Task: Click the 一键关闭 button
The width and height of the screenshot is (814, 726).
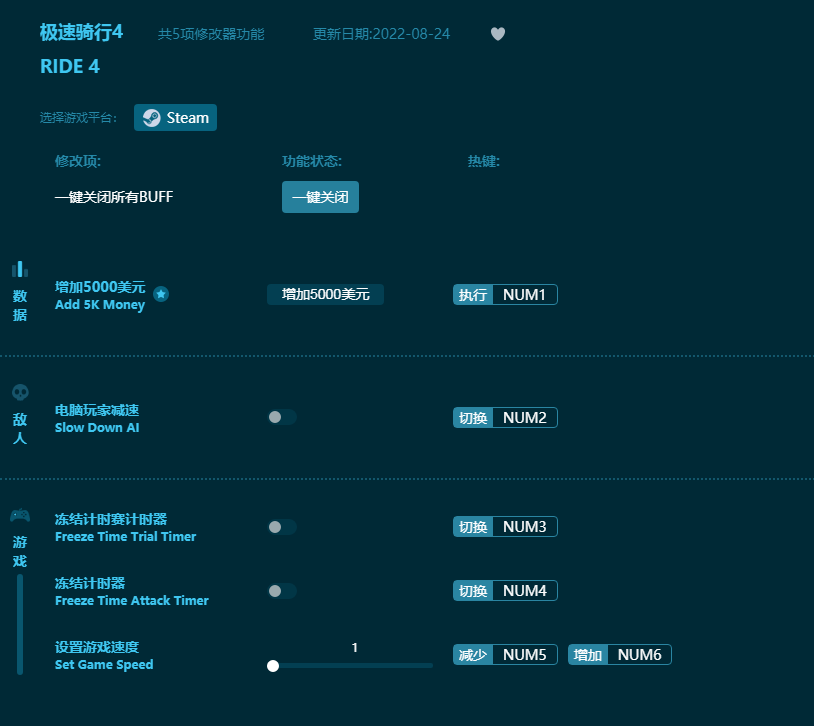Action: click(320, 197)
